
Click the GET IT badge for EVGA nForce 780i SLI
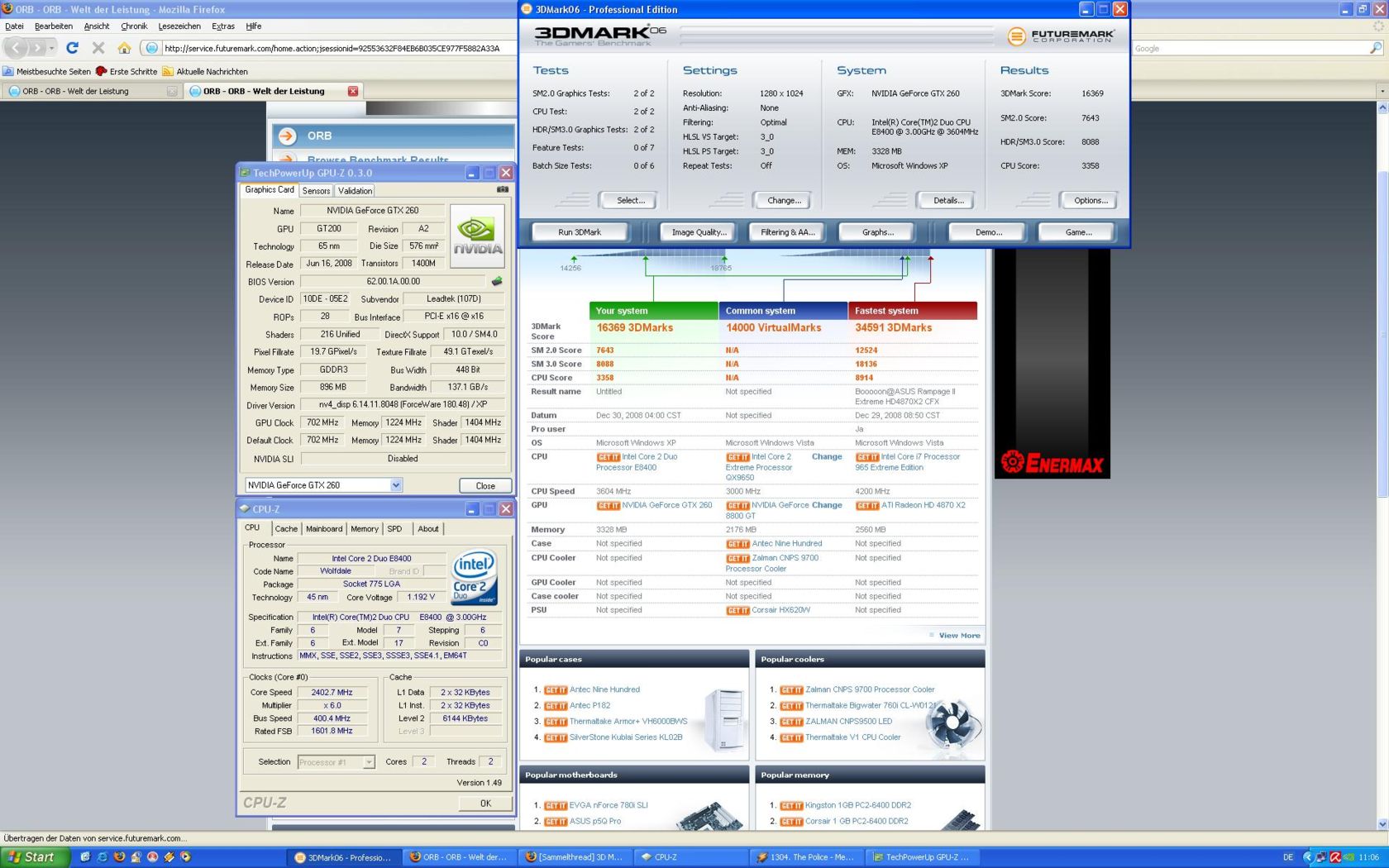[556, 805]
